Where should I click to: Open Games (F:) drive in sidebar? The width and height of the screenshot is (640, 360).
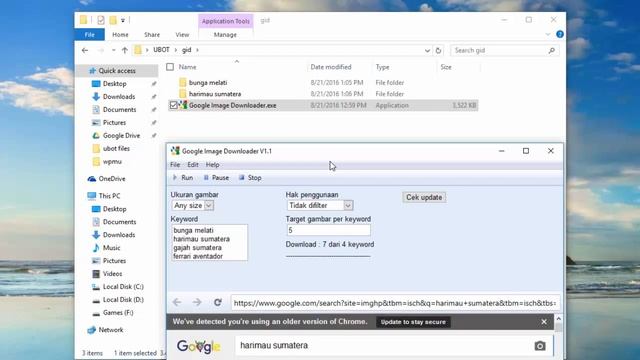click(118, 313)
